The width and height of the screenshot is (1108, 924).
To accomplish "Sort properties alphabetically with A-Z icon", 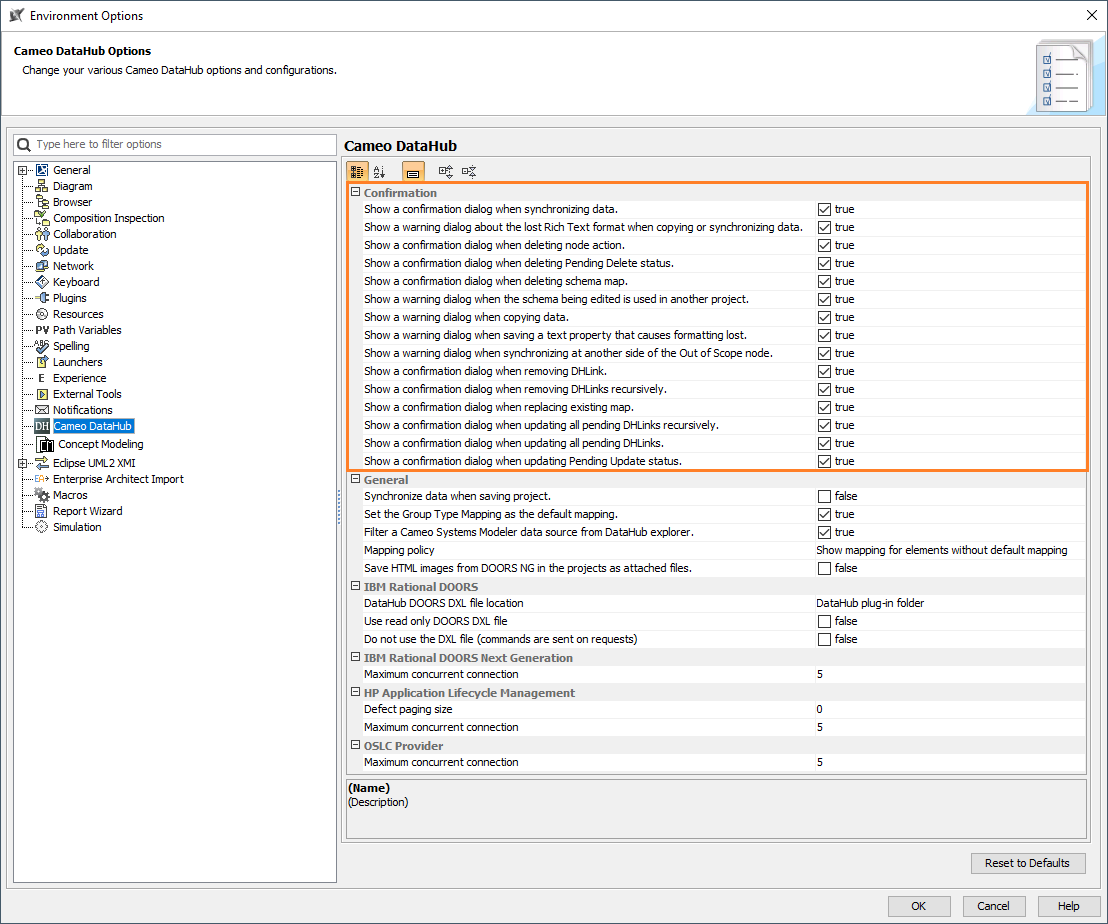I will [x=380, y=171].
